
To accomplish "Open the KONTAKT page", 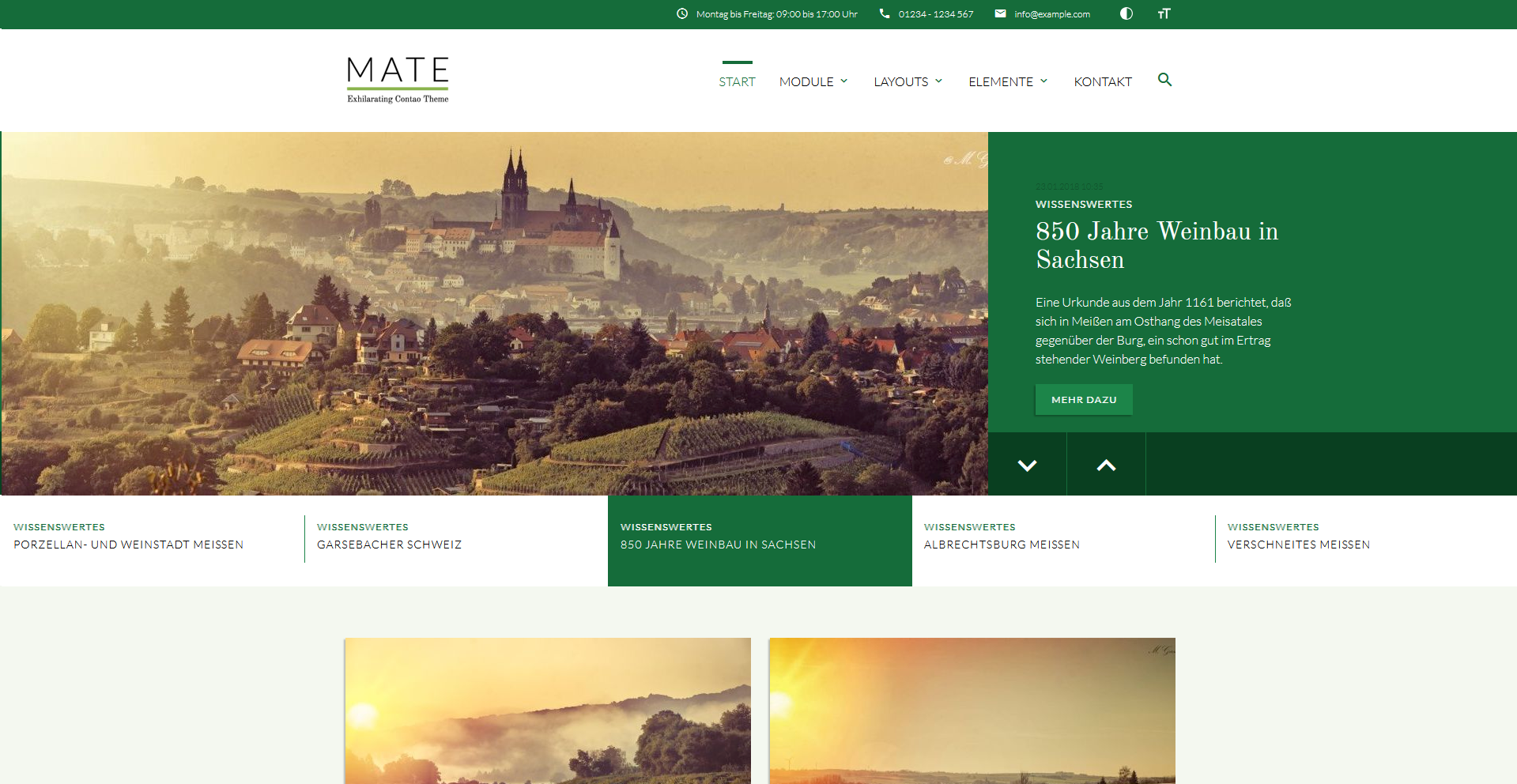I will click(1102, 81).
